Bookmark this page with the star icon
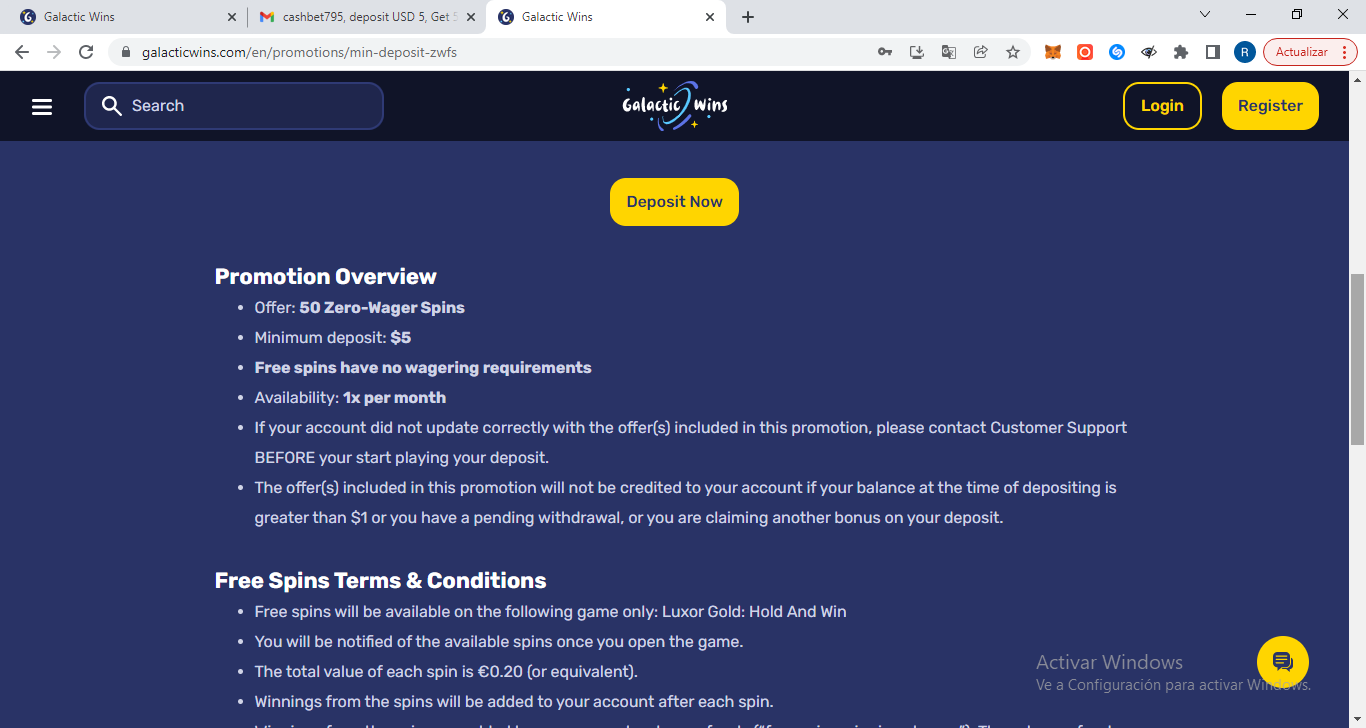Screen dimensions: 1366x728 point(1013,52)
